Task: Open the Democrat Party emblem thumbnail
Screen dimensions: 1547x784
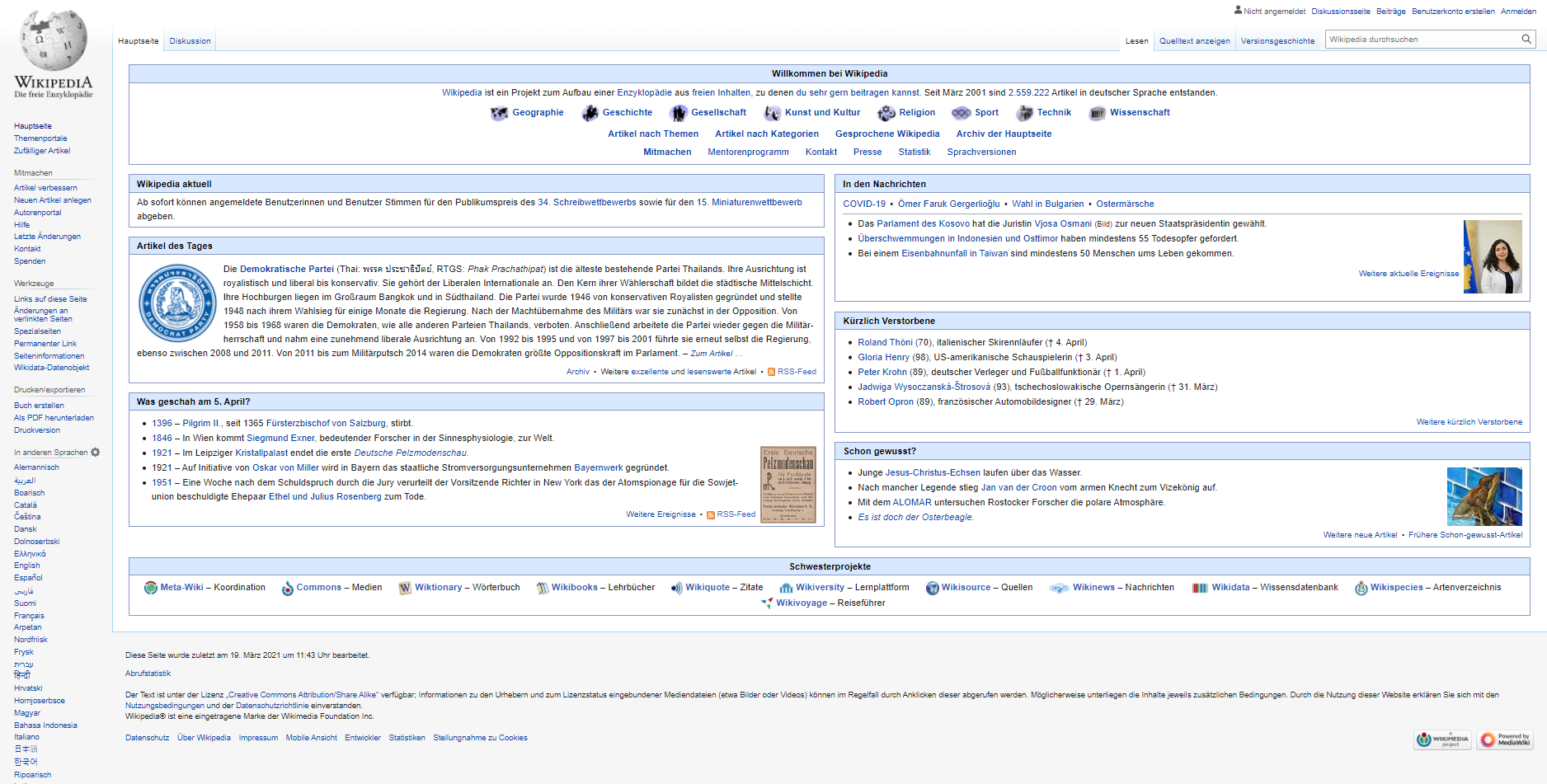Action: pyautogui.click(x=177, y=303)
